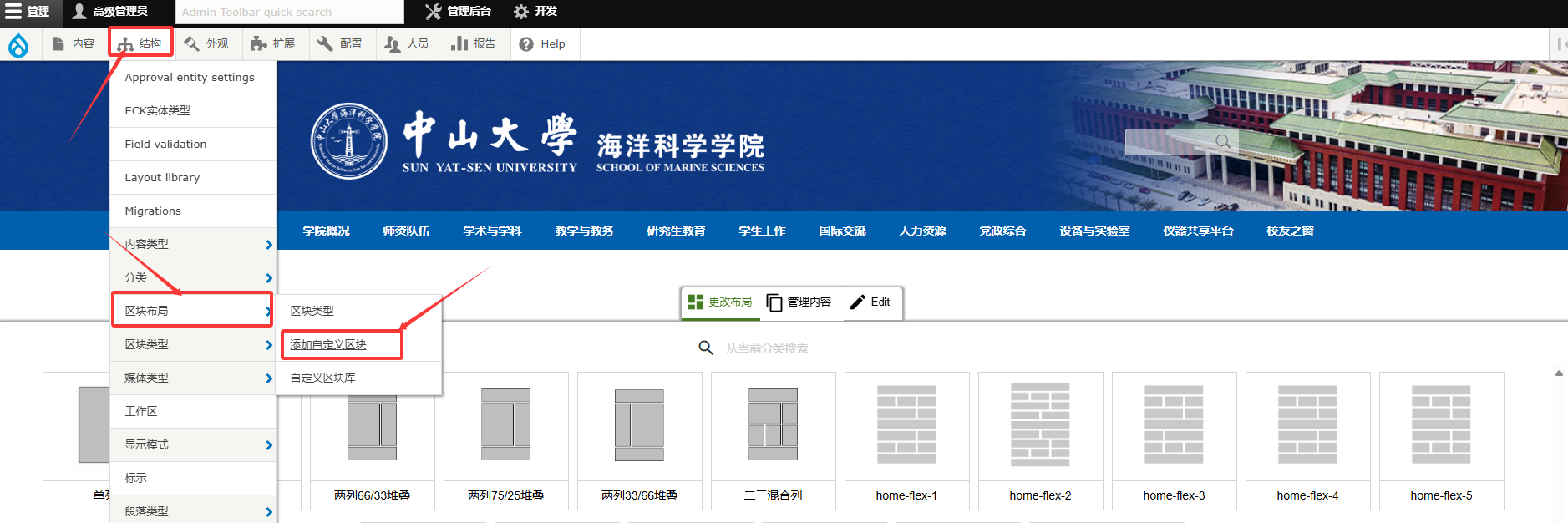Click the Drupal drop logo icon
The width and height of the screenshot is (1568, 523).
coord(18,44)
